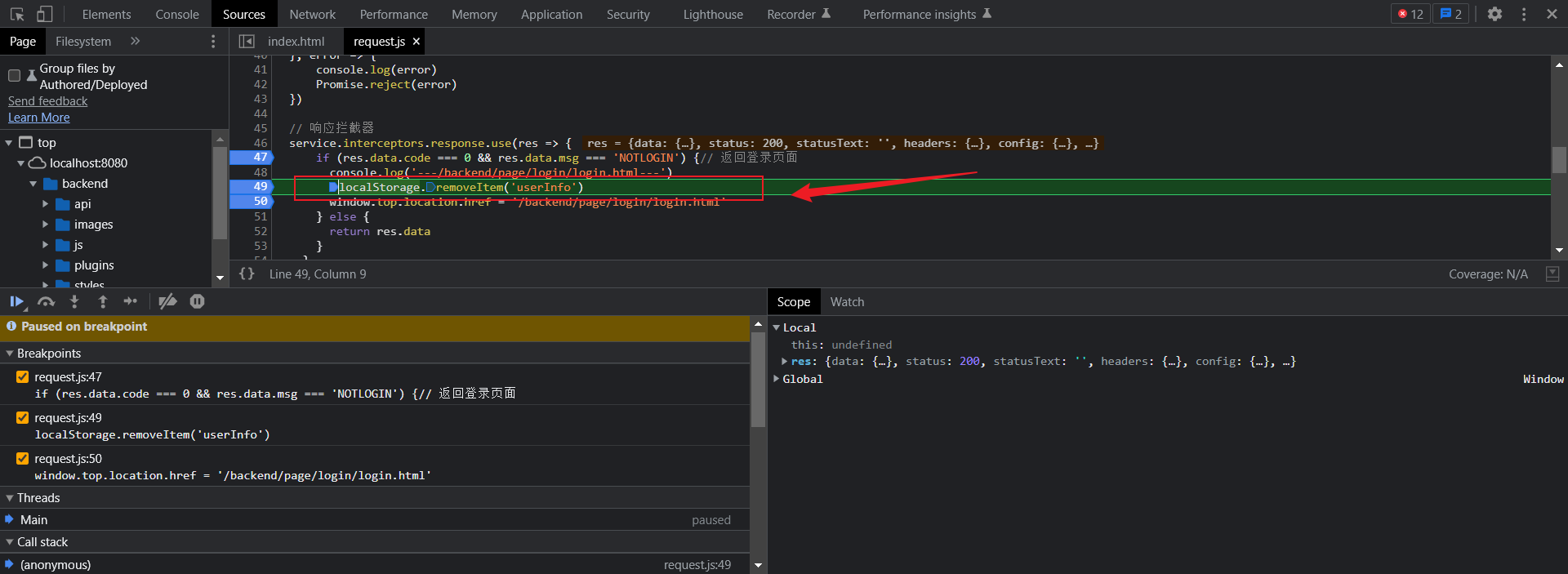
Task: Step out of current function
Action: [x=103, y=301]
